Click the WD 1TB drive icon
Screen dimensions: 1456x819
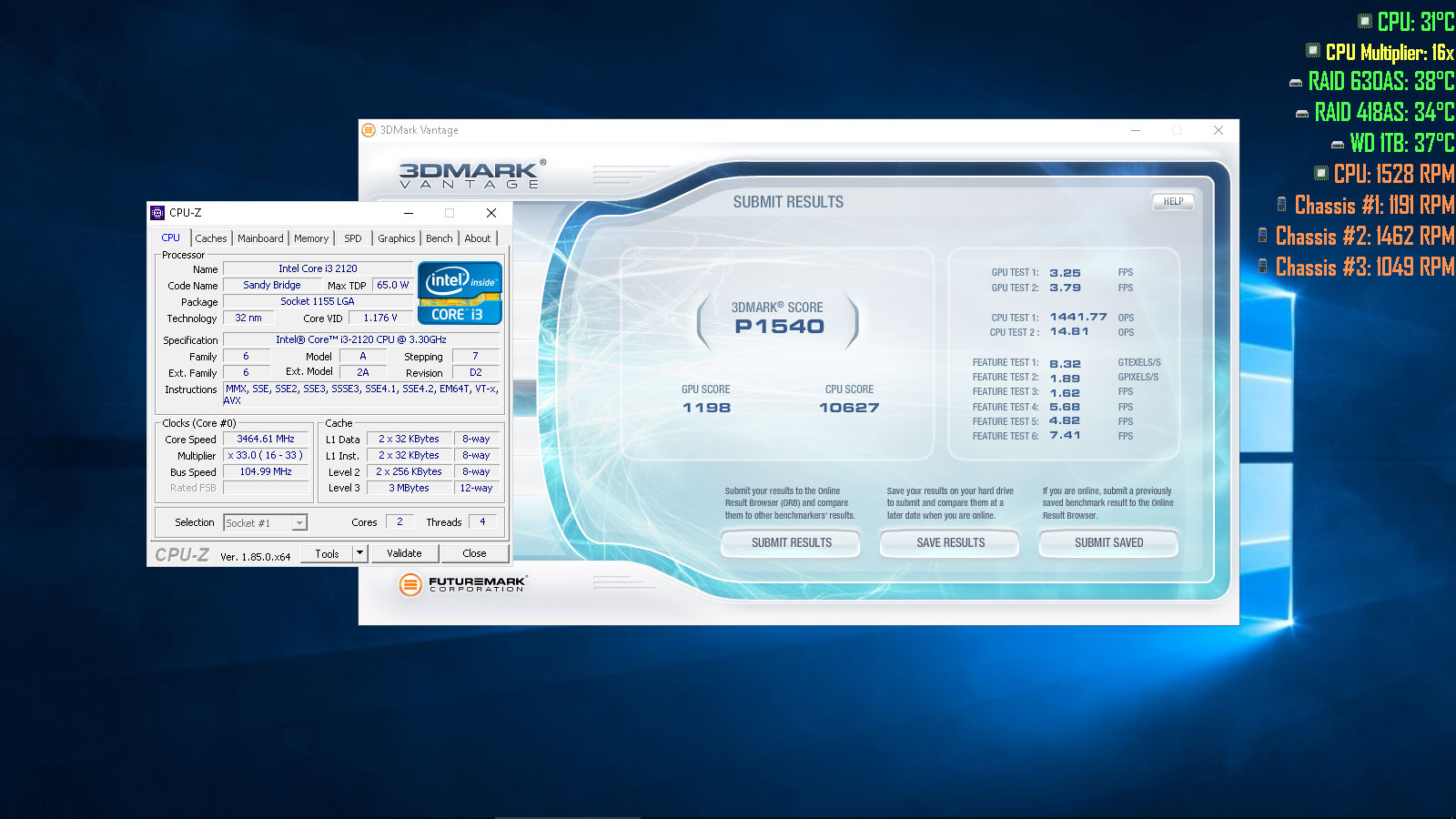(x=1338, y=144)
